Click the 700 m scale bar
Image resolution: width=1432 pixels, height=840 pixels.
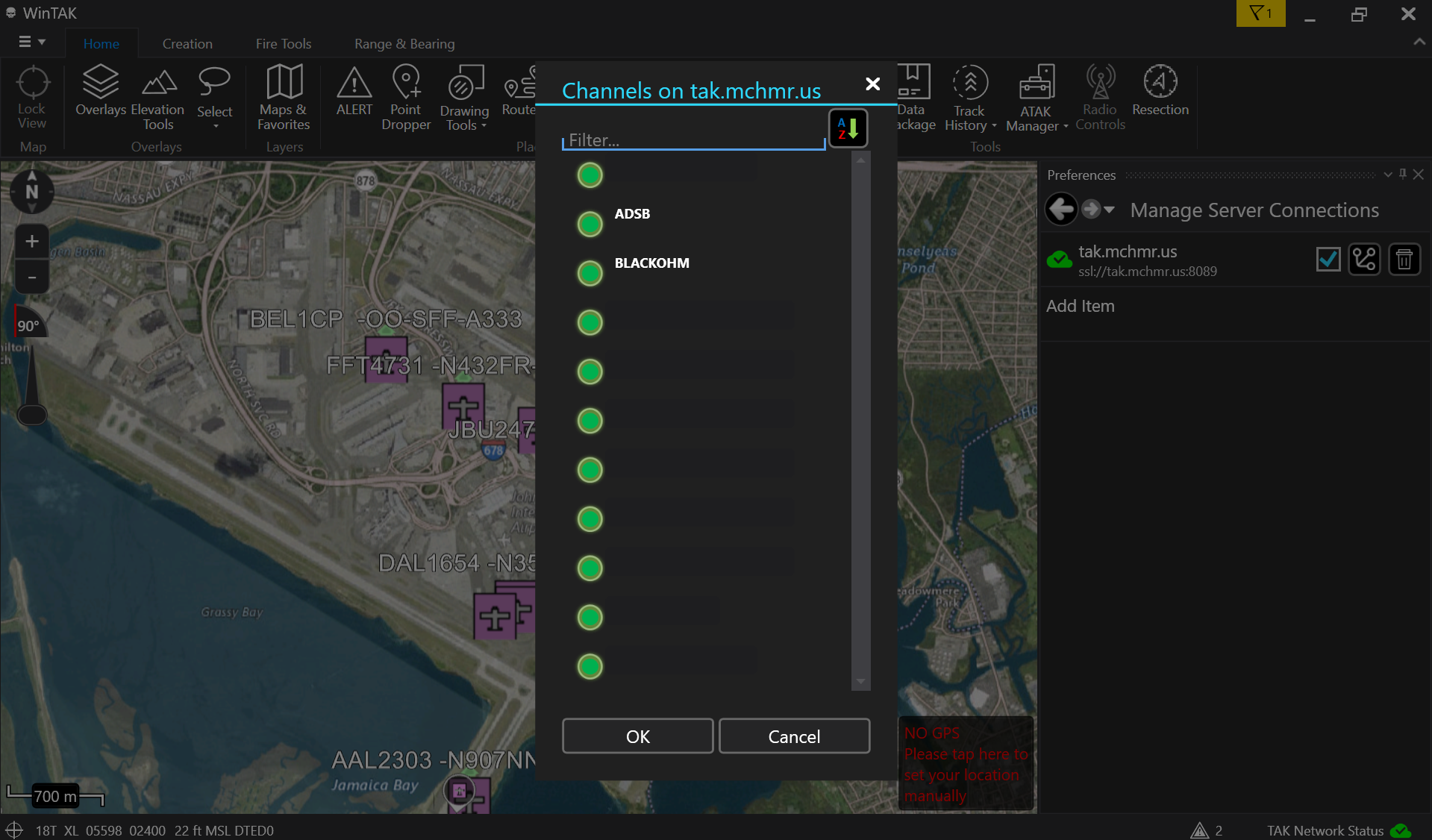[x=55, y=796]
